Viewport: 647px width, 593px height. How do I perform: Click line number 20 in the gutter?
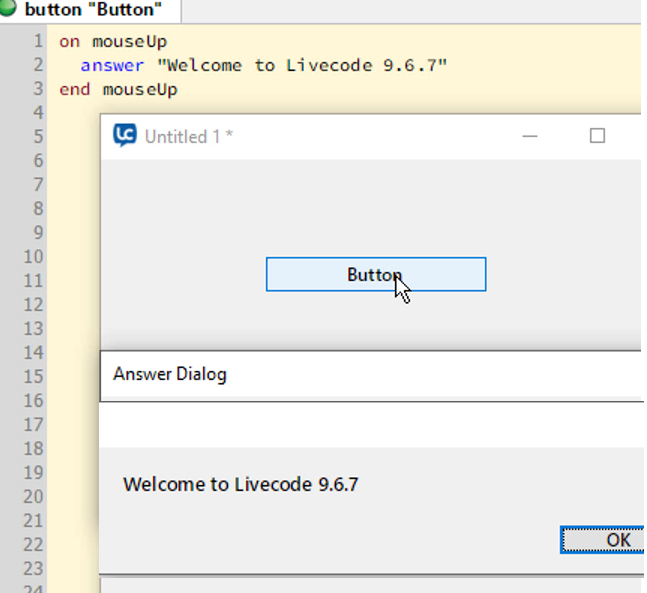click(33, 496)
